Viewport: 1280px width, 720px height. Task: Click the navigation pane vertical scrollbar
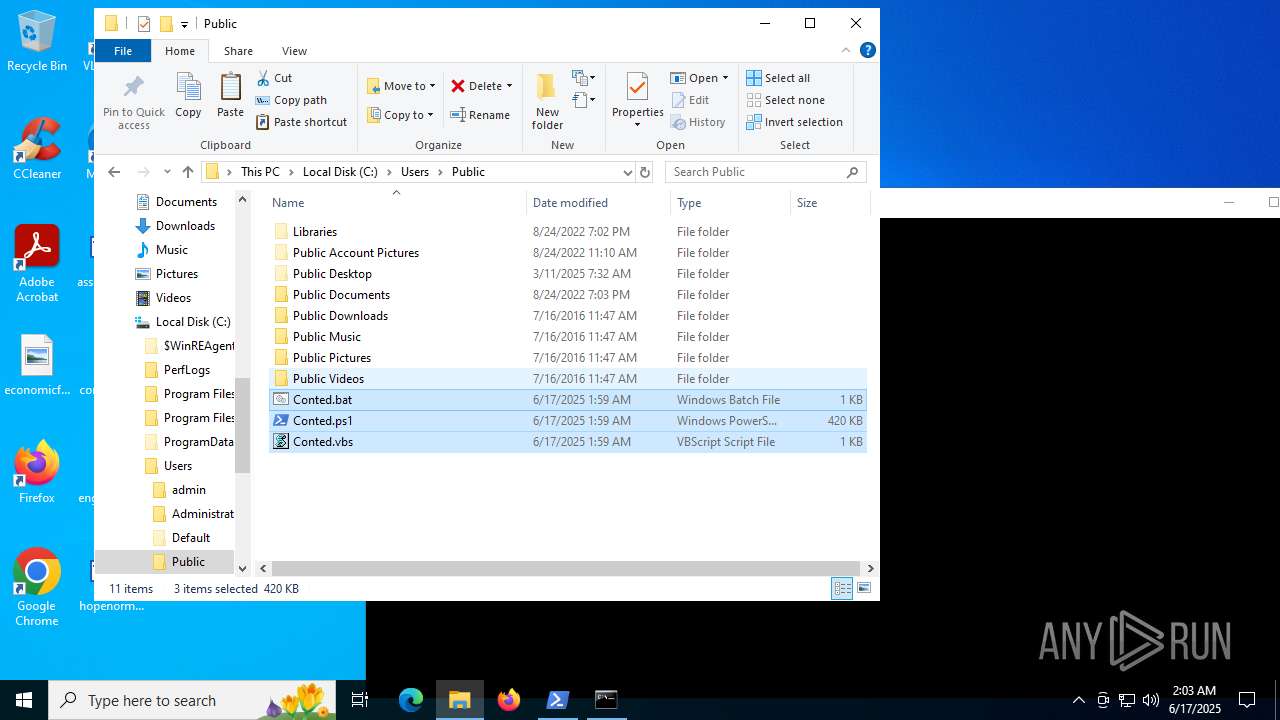(x=242, y=425)
